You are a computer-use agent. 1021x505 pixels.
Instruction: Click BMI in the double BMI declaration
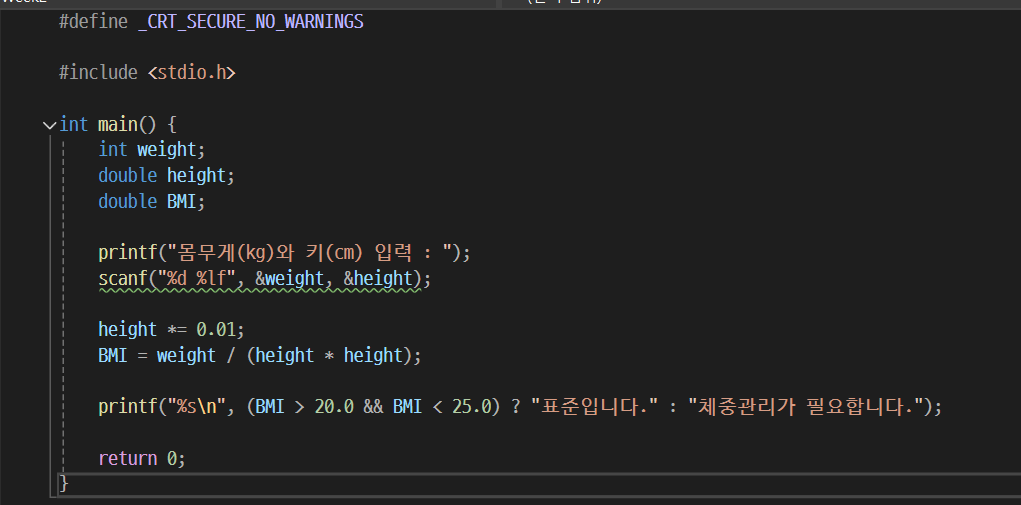click(x=182, y=202)
